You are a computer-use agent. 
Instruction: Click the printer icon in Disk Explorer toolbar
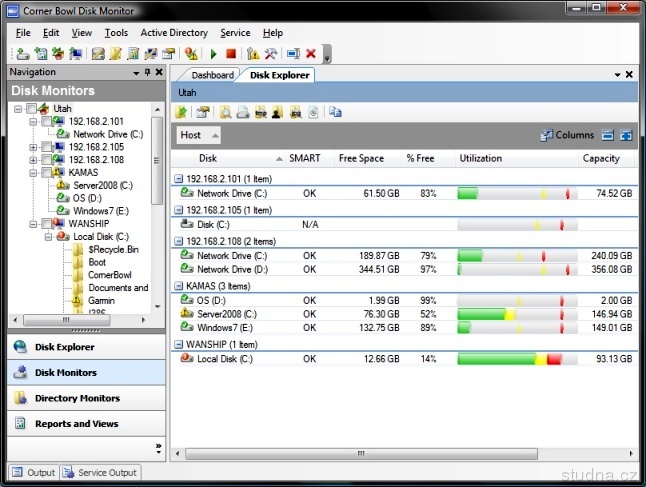(x=243, y=111)
